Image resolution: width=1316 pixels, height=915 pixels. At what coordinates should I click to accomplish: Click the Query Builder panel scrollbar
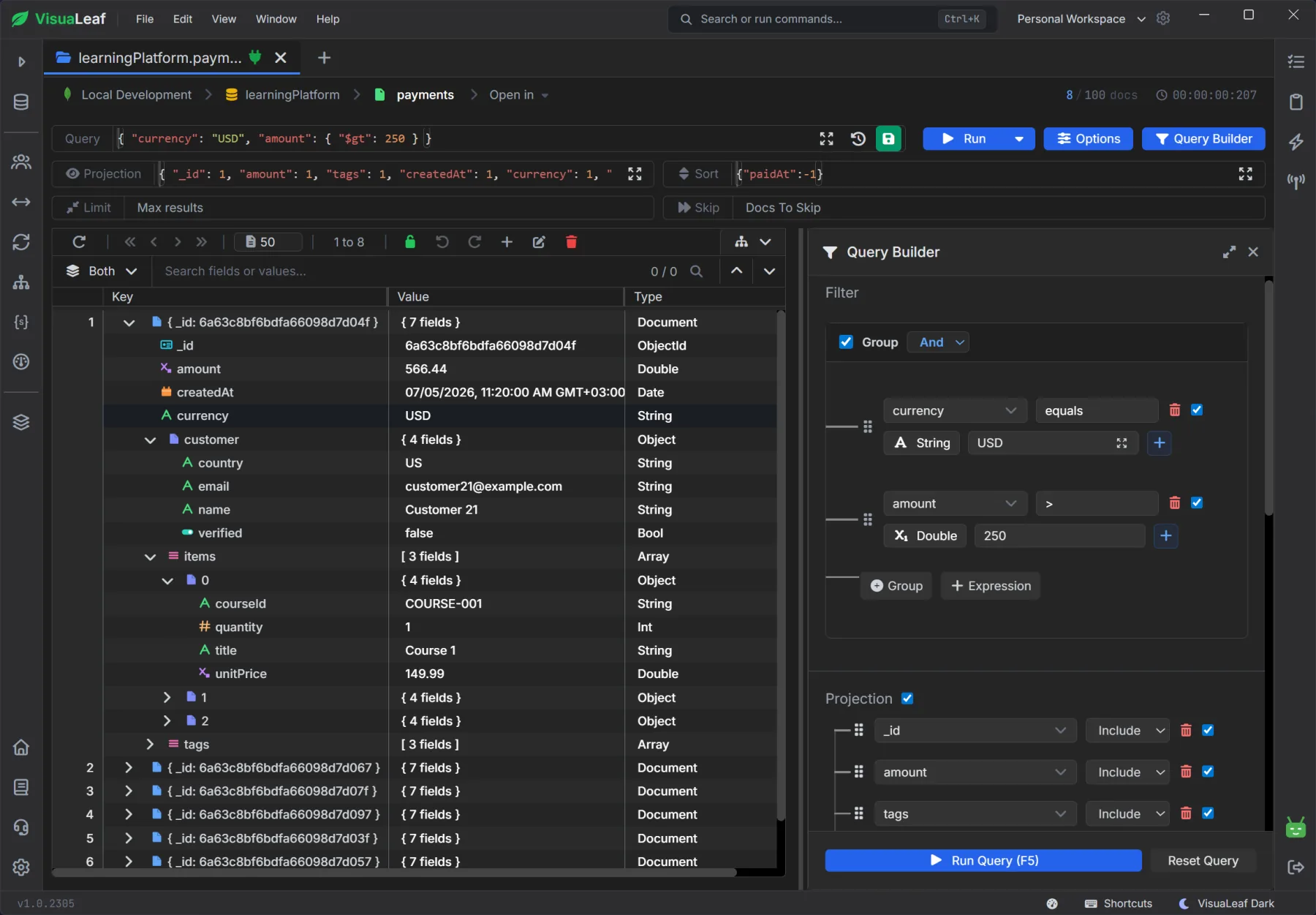tap(1268, 399)
